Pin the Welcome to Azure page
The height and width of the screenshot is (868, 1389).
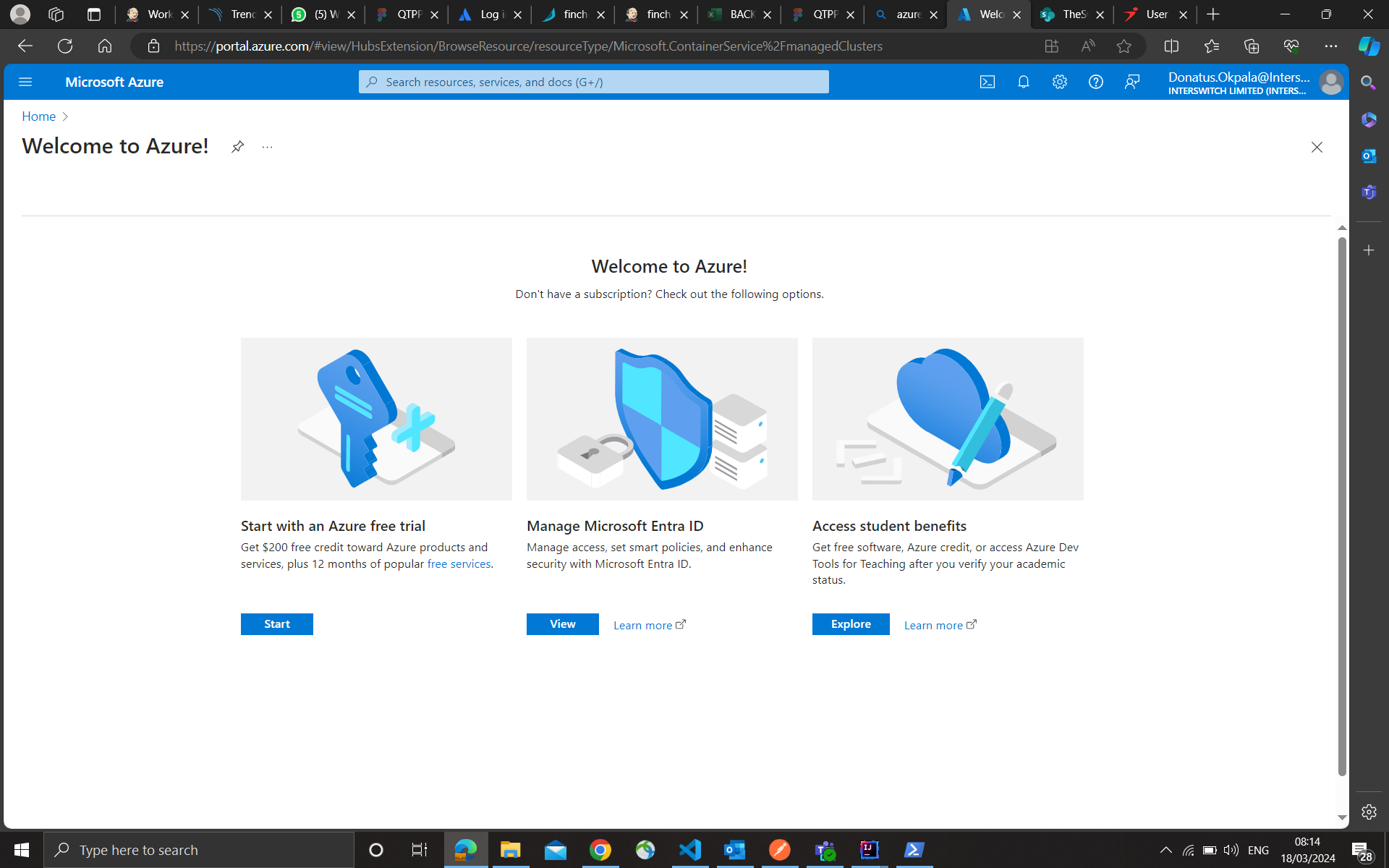[x=237, y=147]
